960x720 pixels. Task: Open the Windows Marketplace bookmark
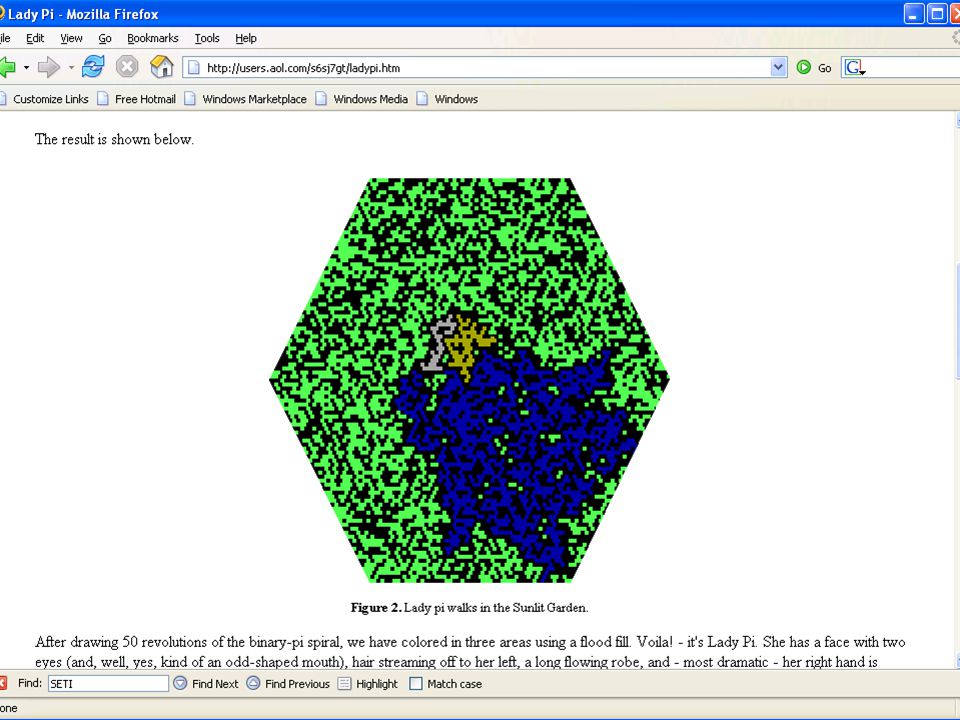tap(246, 99)
